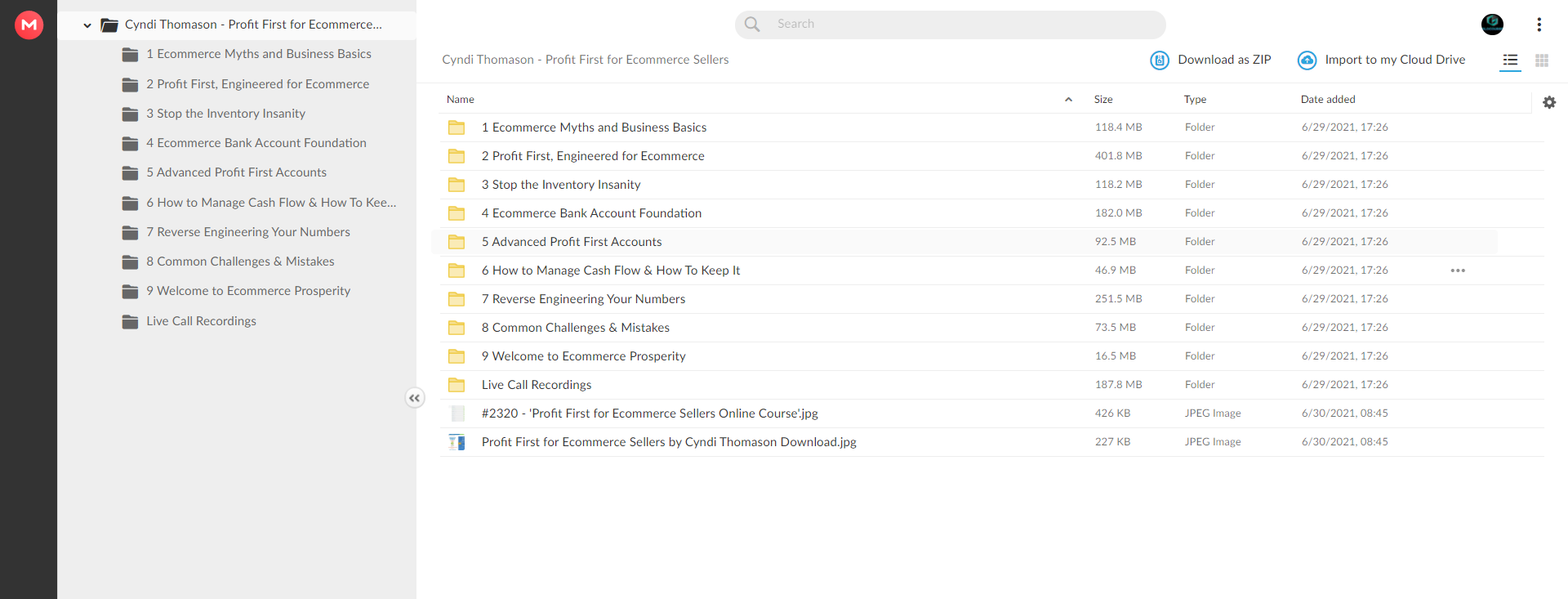Image resolution: width=1568 pixels, height=599 pixels.
Task: Click the Import to Cloud Drive icon
Action: point(1307,60)
